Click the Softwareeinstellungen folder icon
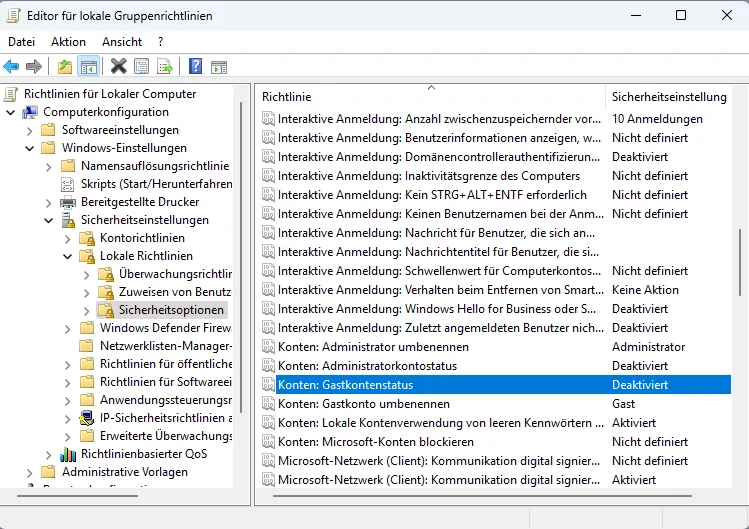The image size is (749, 529). [48, 130]
